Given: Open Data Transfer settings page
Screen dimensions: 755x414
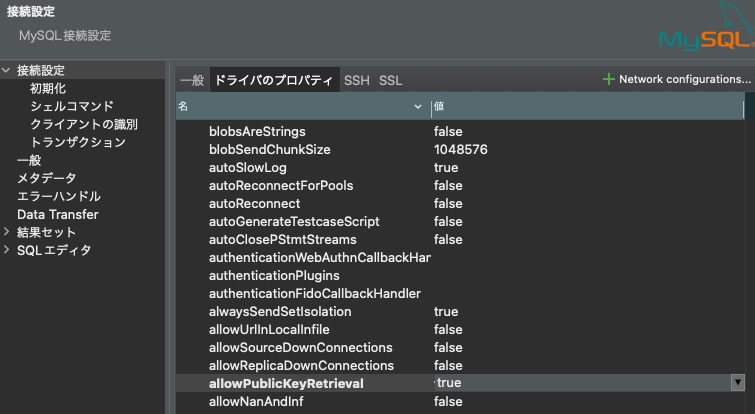Looking at the screenshot, I should tap(58, 214).
